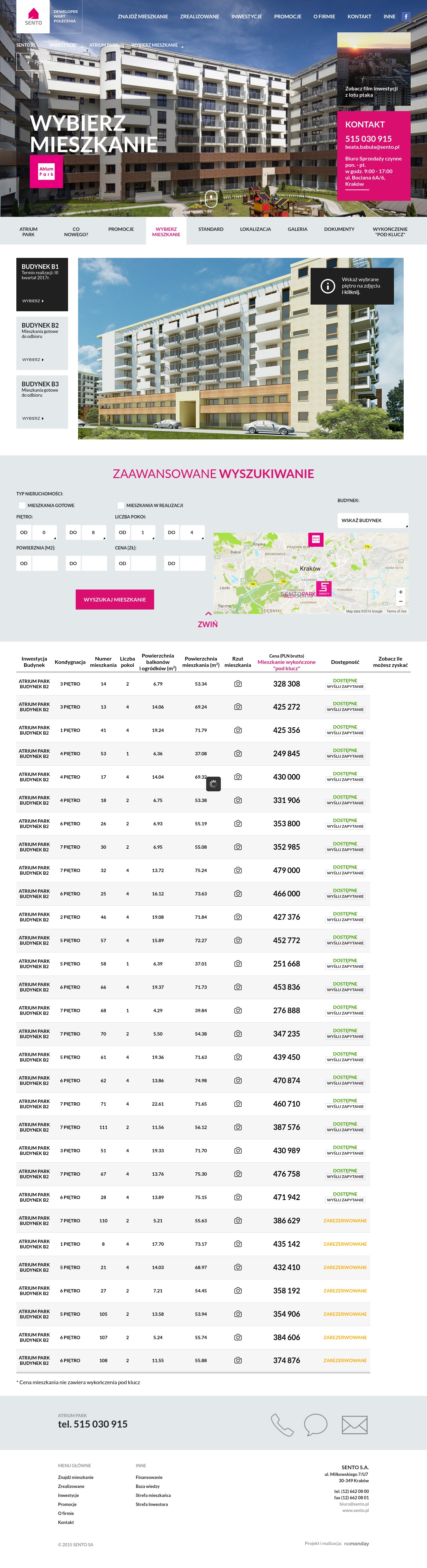Click the chat bubble icon in the footer band
The width and height of the screenshot is (427, 1568).
click(316, 1424)
